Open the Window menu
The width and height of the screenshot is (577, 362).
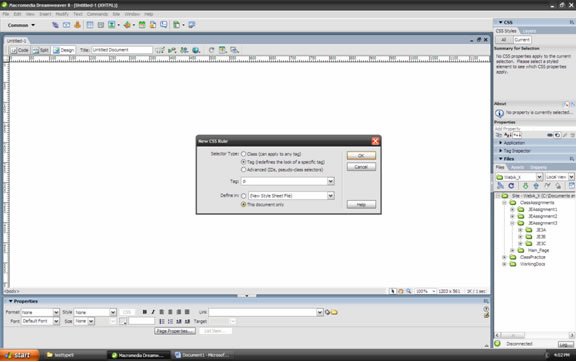[x=132, y=14]
